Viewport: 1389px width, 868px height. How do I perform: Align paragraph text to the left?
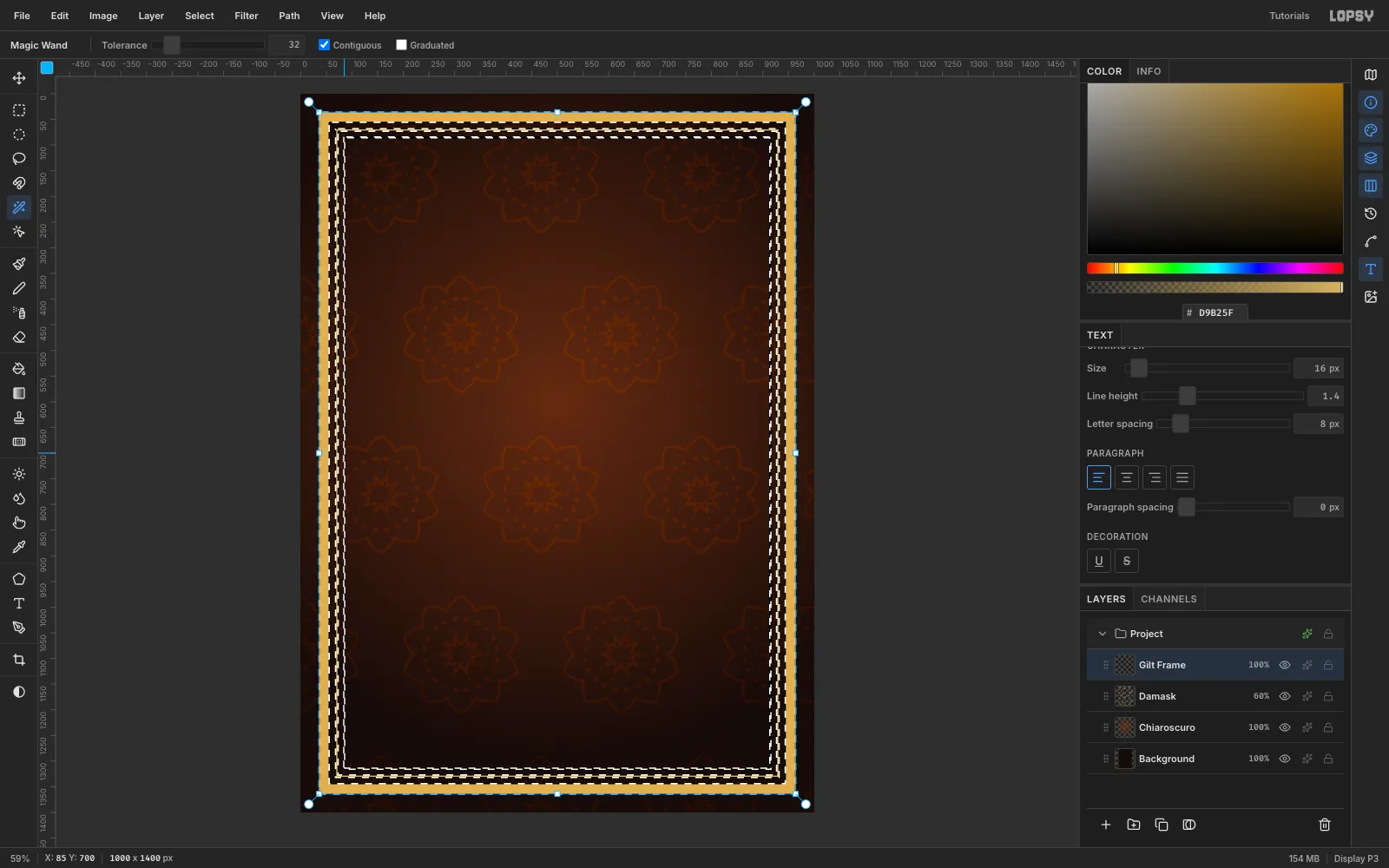1099,477
